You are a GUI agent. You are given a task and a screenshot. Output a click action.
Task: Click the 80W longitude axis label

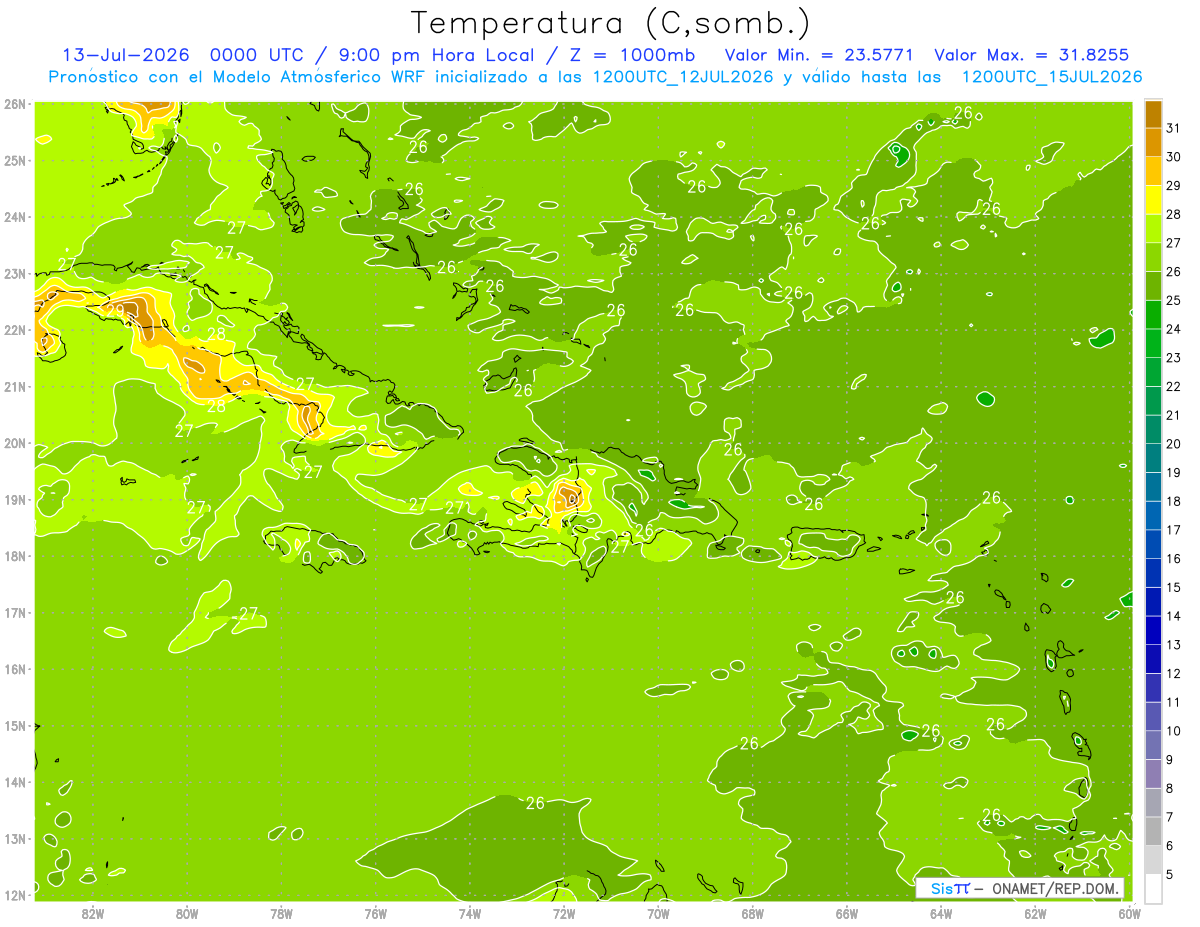(x=187, y=913)
